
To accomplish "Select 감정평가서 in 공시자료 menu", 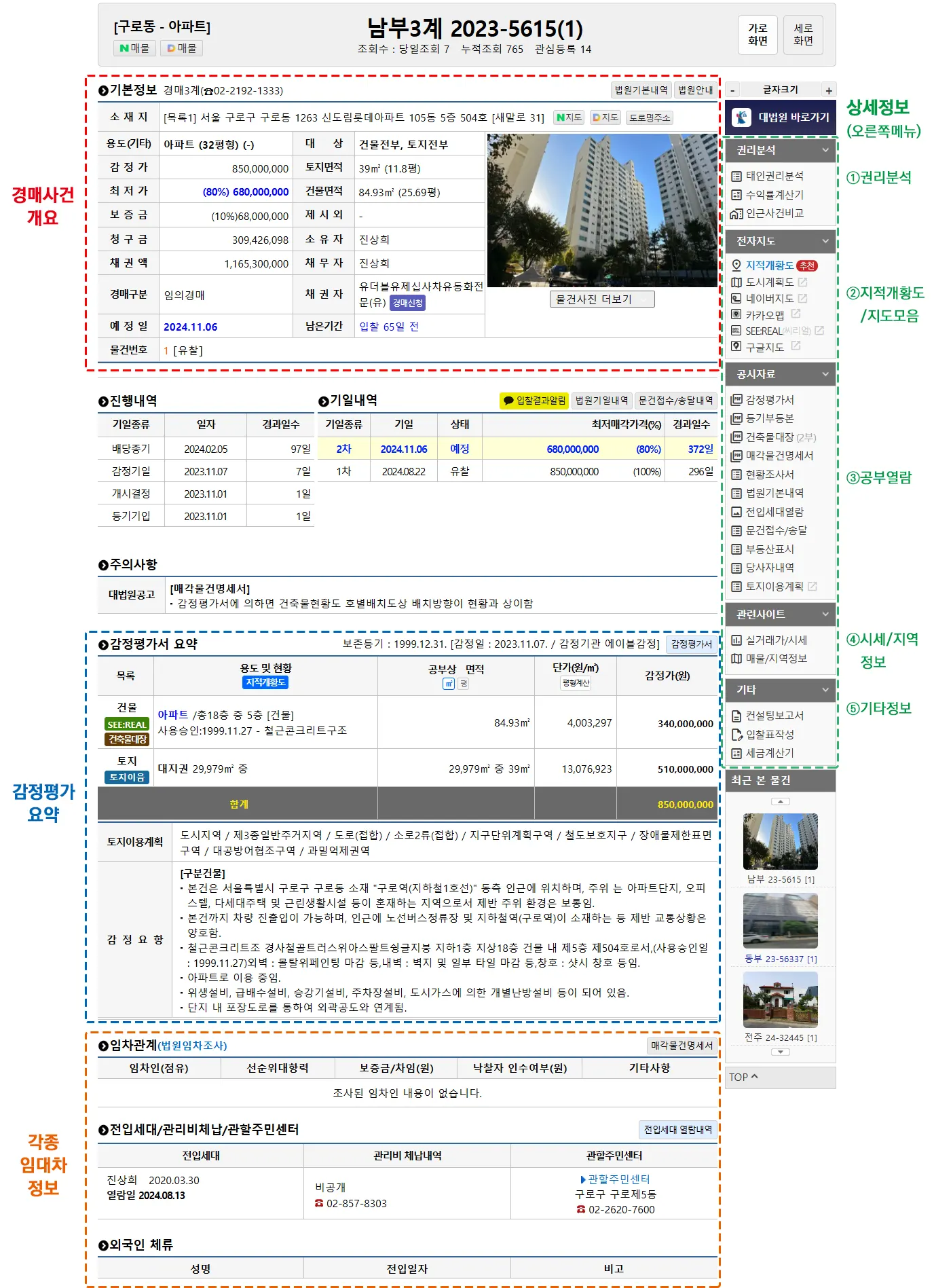I will [x=769, y=400].
